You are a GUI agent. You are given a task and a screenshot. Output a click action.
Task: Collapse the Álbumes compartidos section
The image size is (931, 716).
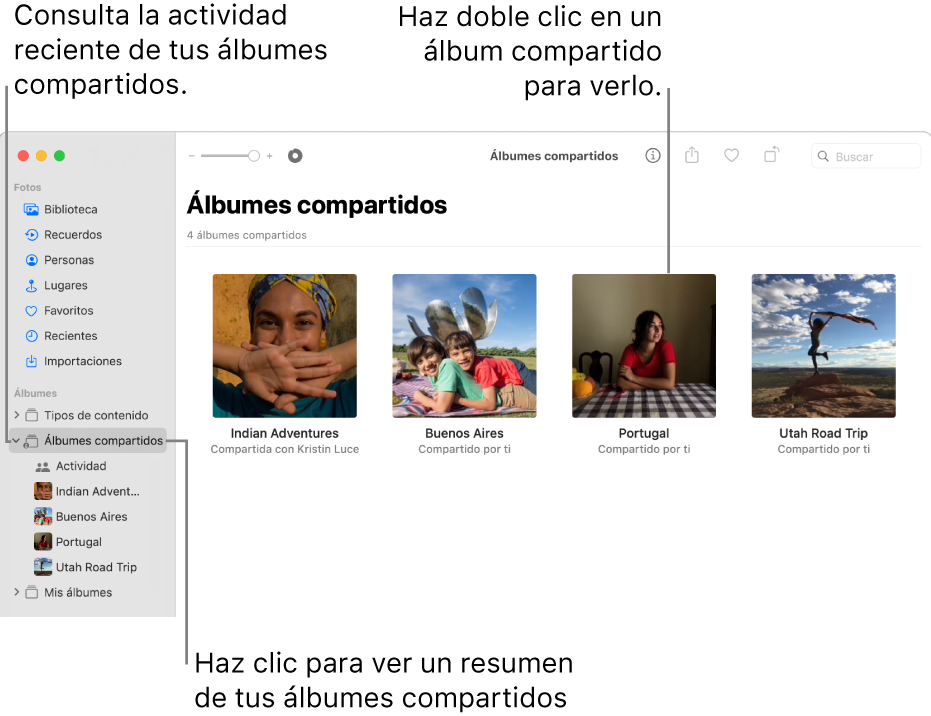pyautogui.click(x=16, y=440)
